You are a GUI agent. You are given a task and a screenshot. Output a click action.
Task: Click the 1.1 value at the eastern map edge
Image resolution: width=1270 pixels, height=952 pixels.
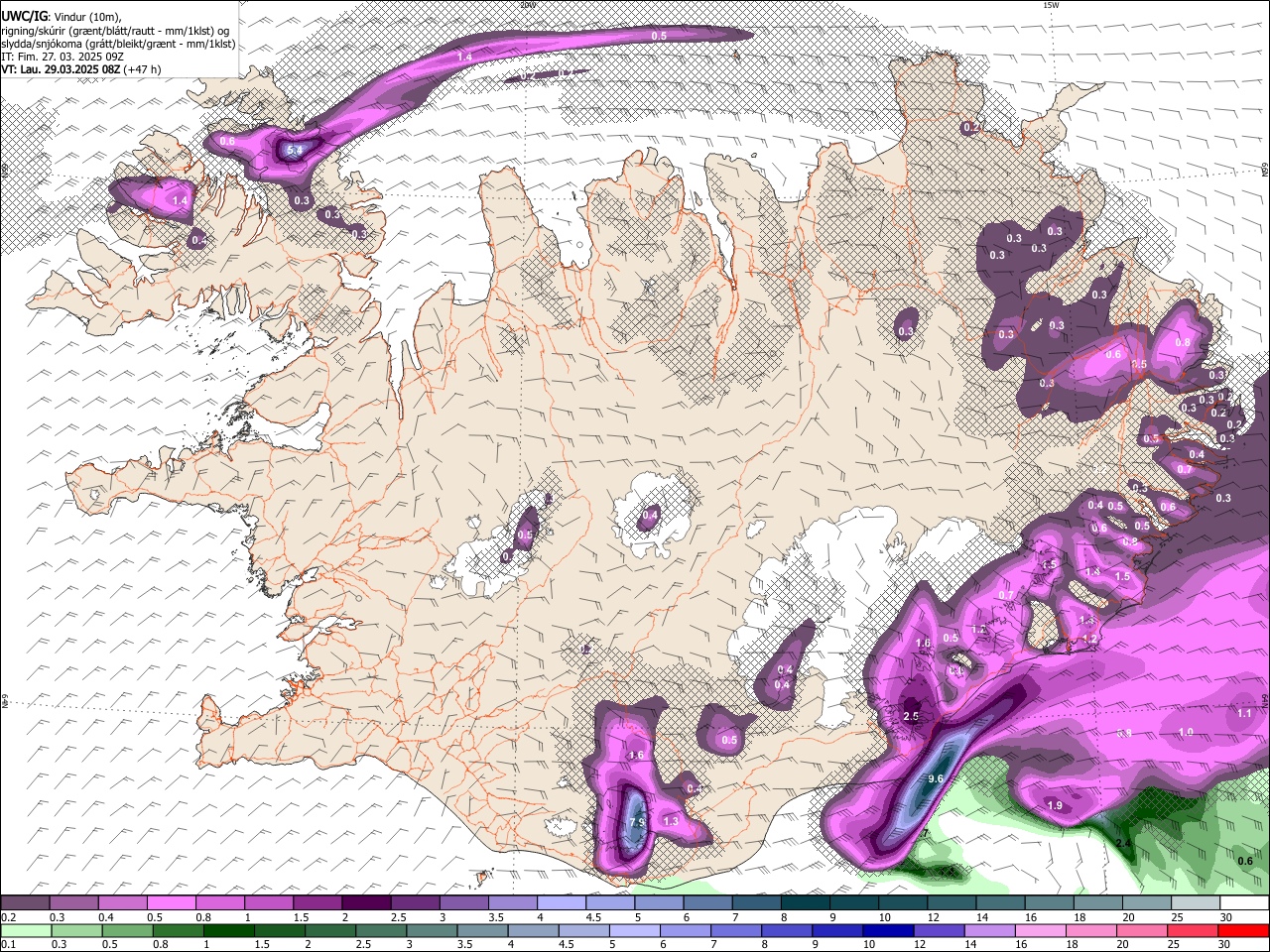pyautogui.click(x=1244, y=713)
